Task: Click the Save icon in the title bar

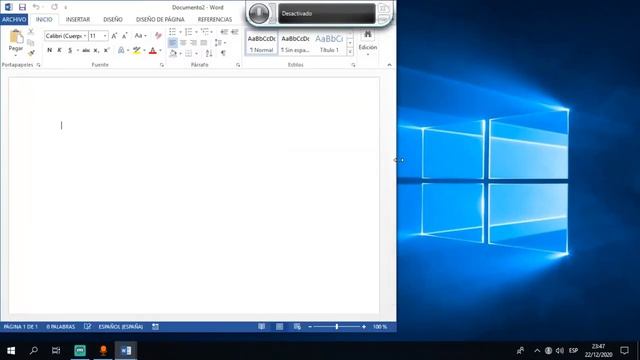Action: (x=22, y=7)
